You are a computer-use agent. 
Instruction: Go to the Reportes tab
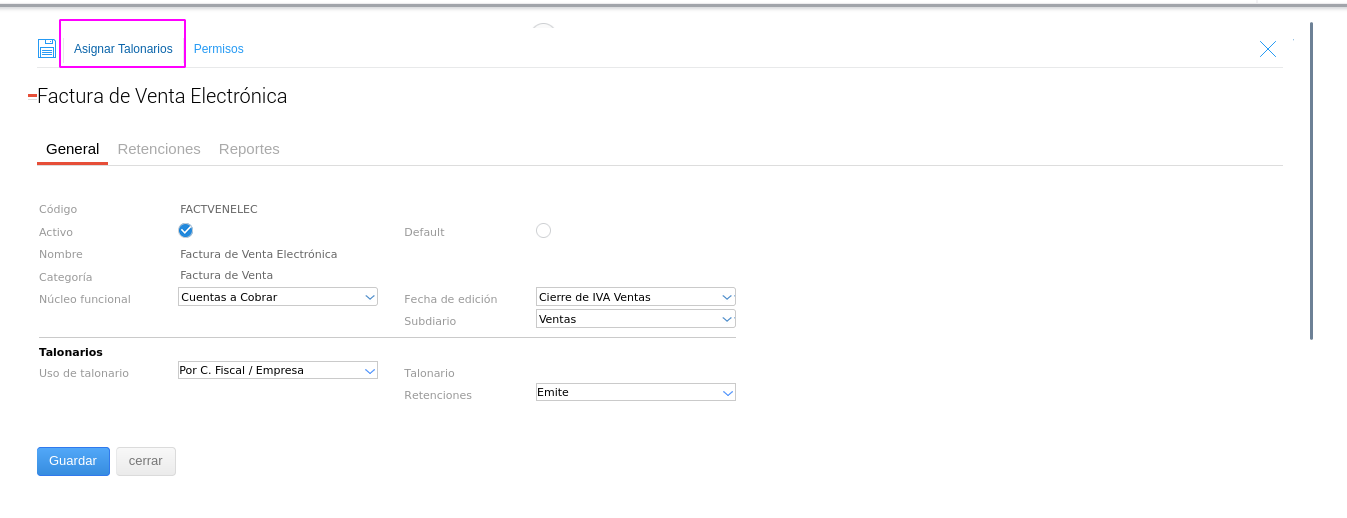[x=249, y=149]
